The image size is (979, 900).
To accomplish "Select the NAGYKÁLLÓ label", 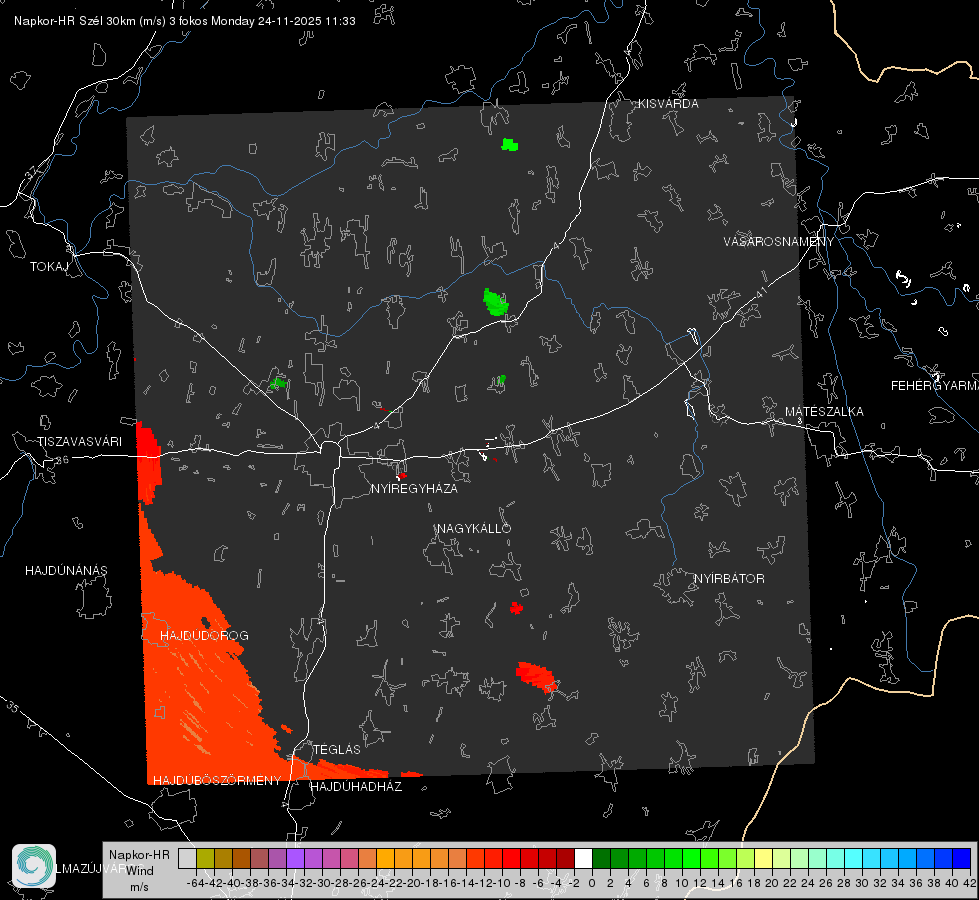I will coord(474,528).
